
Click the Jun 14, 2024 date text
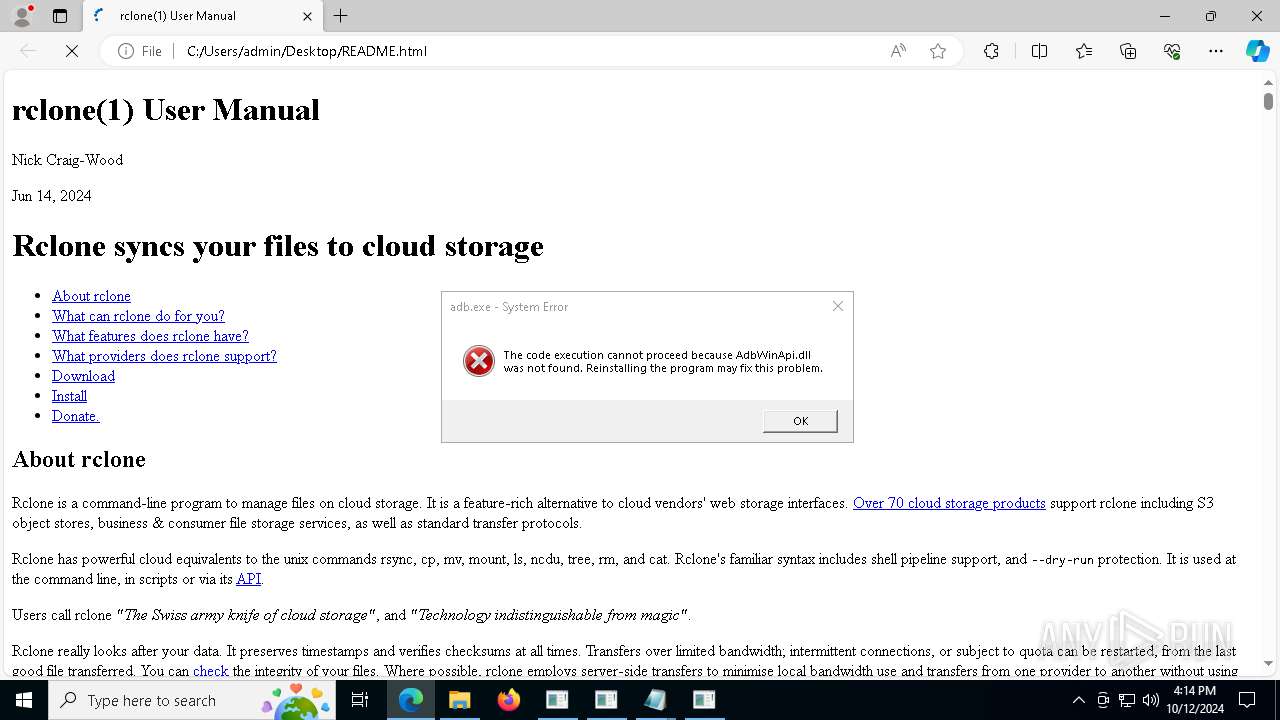coord(52,196)
